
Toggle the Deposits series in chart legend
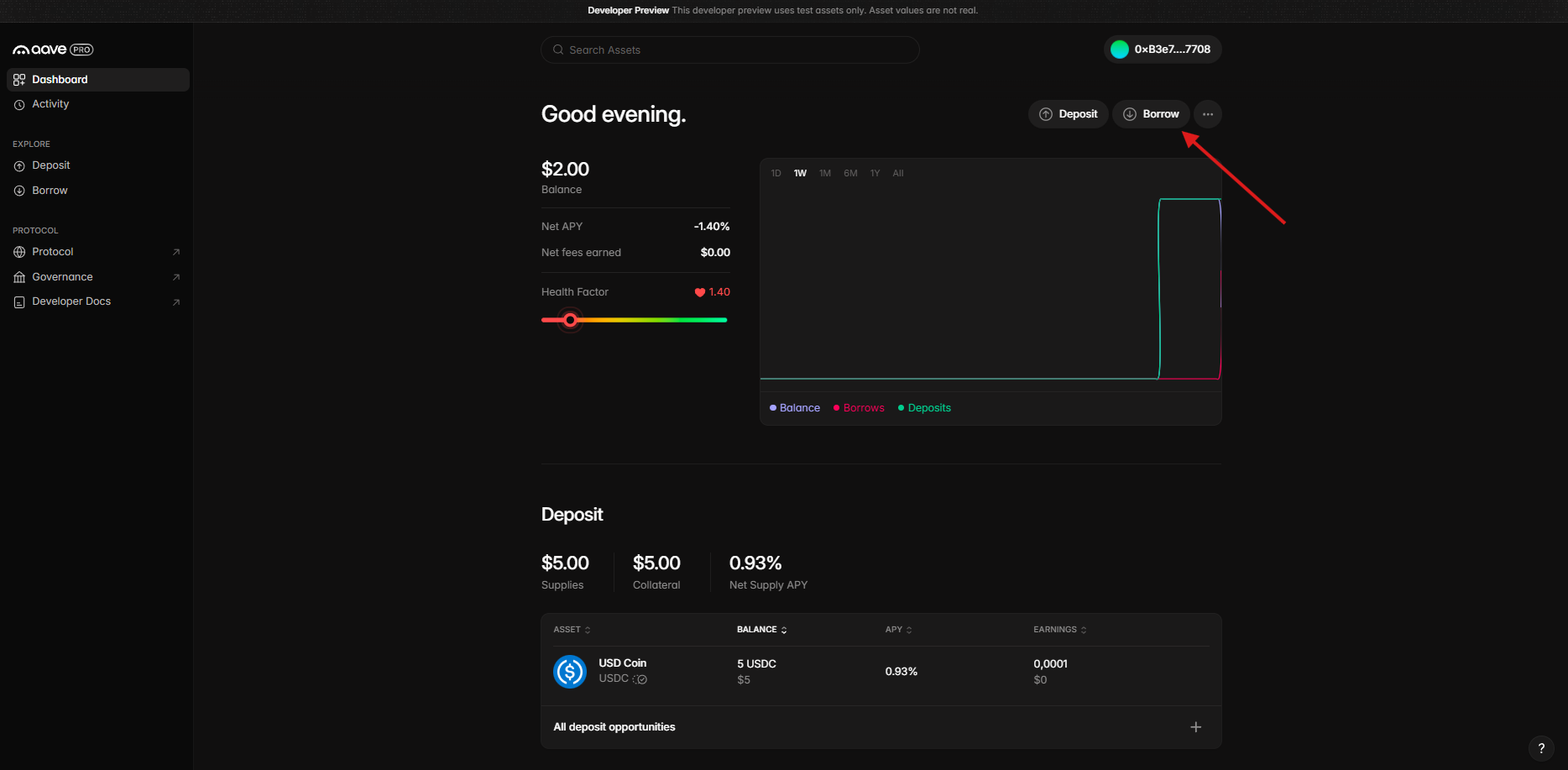924,408
